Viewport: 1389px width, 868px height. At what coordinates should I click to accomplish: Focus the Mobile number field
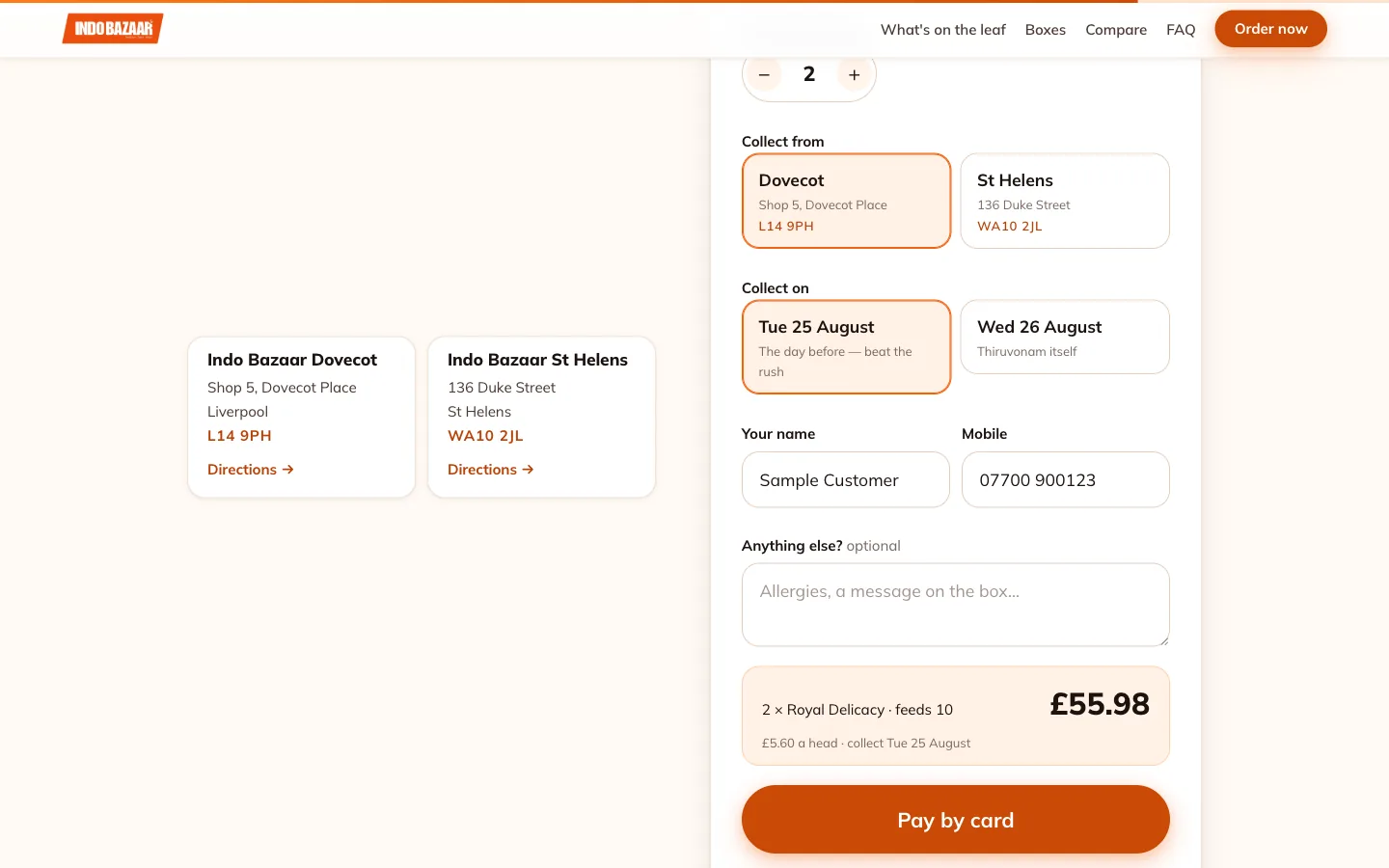click(x=1066, y=479)
